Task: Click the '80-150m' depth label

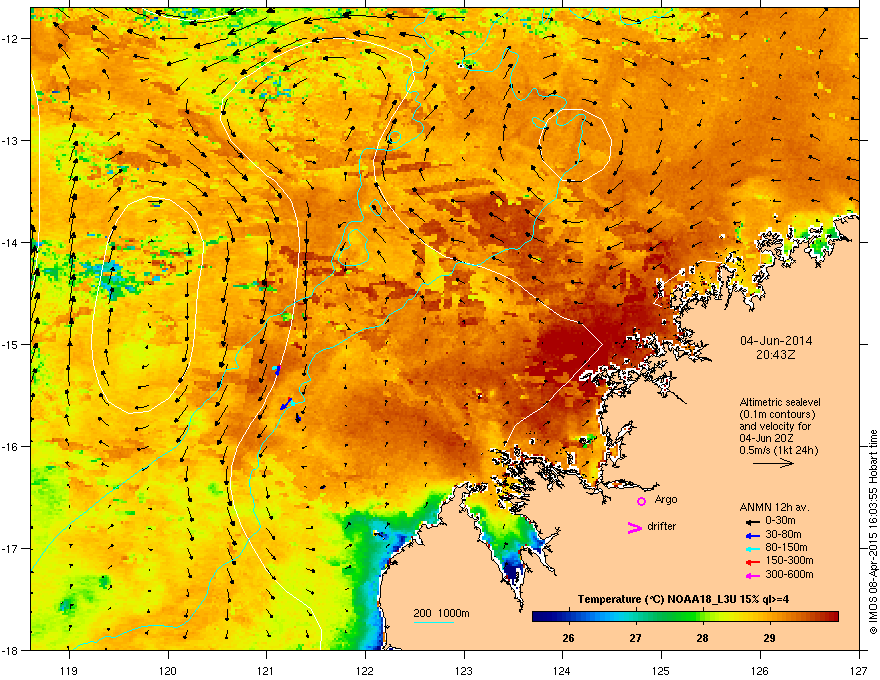Action: [x=786, y=548]
